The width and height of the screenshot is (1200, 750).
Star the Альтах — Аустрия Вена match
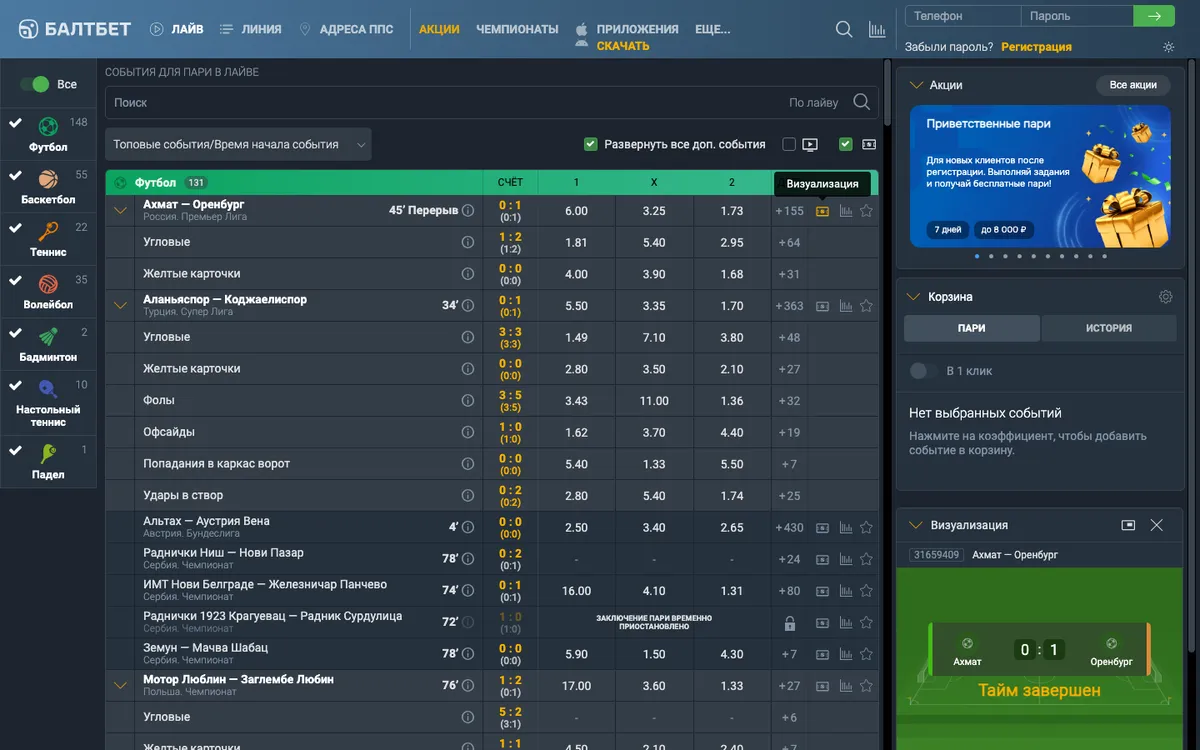click(x=866, y=528)
